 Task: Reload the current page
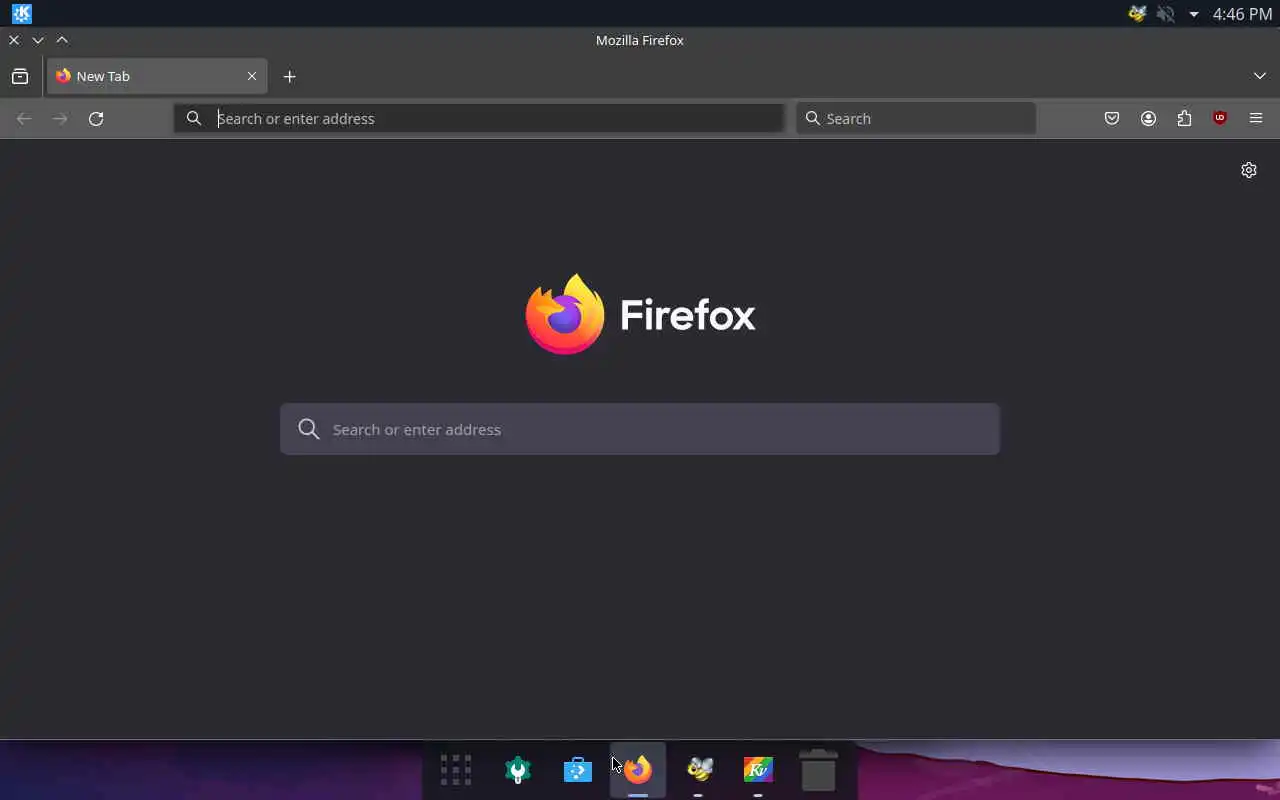[96, 118]
